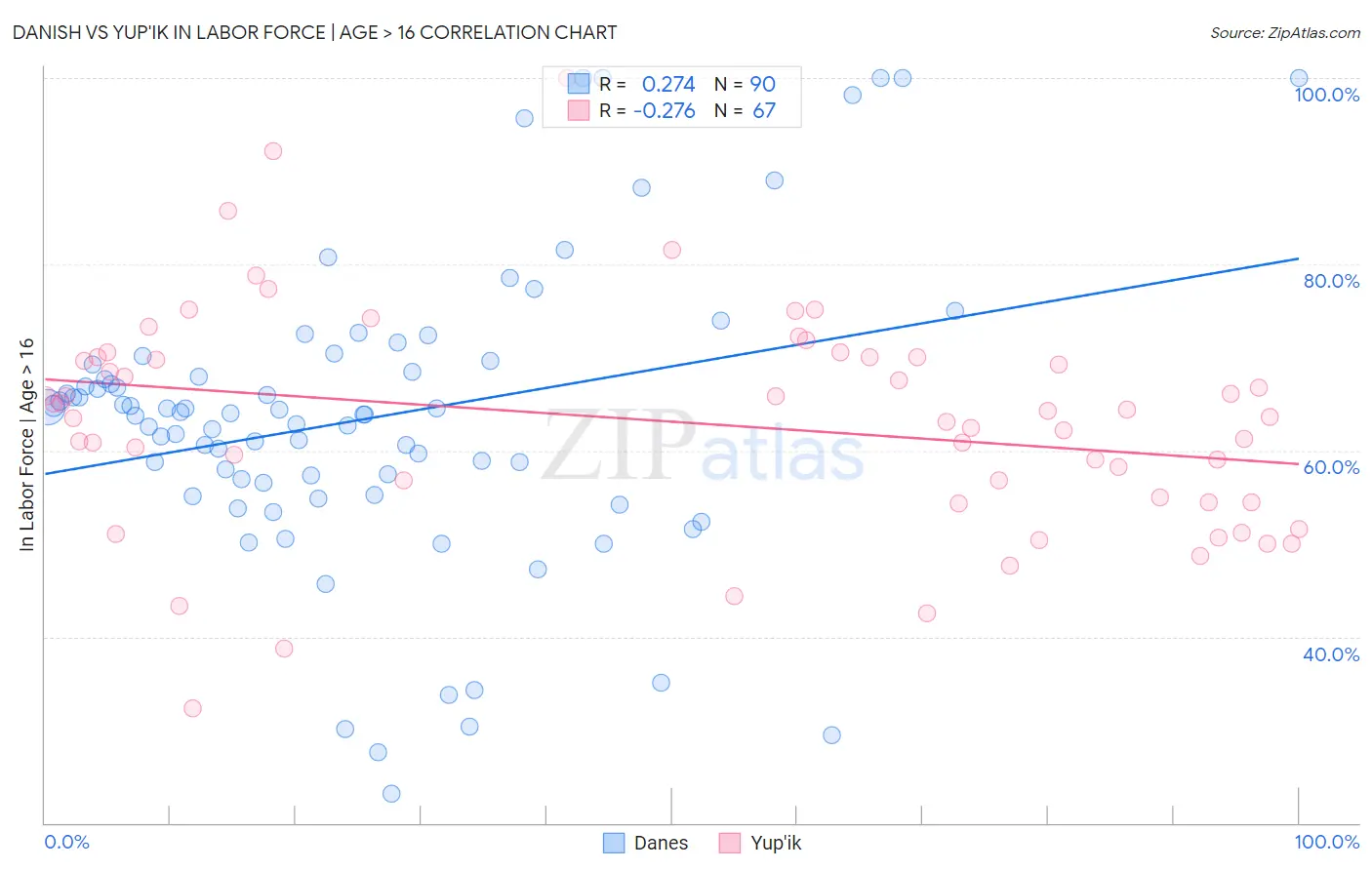The image size is (1372, 870).
Task: Click the 0.0% x-axis label
Action: [67, 842]
